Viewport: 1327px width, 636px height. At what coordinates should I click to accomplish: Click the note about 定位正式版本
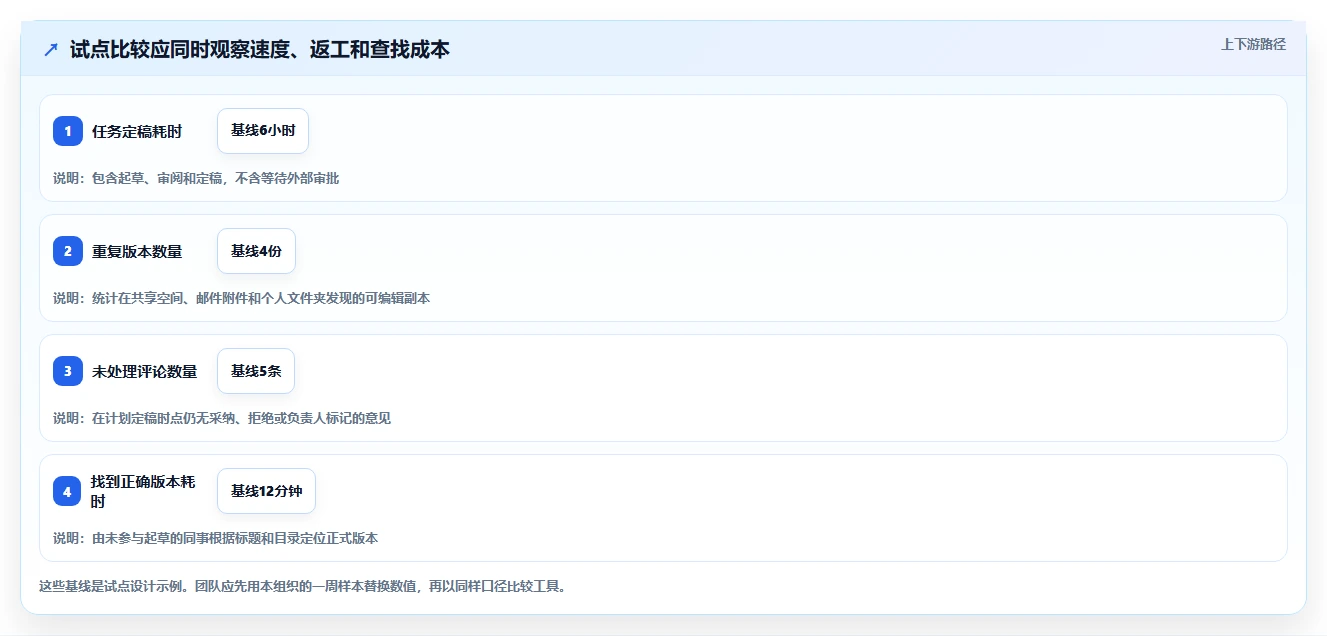[x=215, y=538]
